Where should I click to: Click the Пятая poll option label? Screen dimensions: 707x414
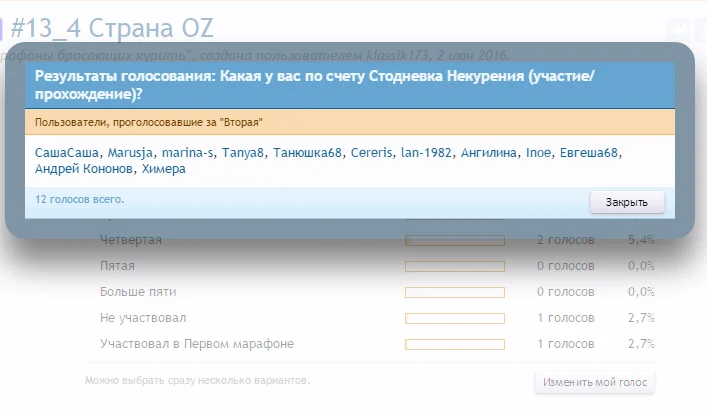click(x=117, y=266)
